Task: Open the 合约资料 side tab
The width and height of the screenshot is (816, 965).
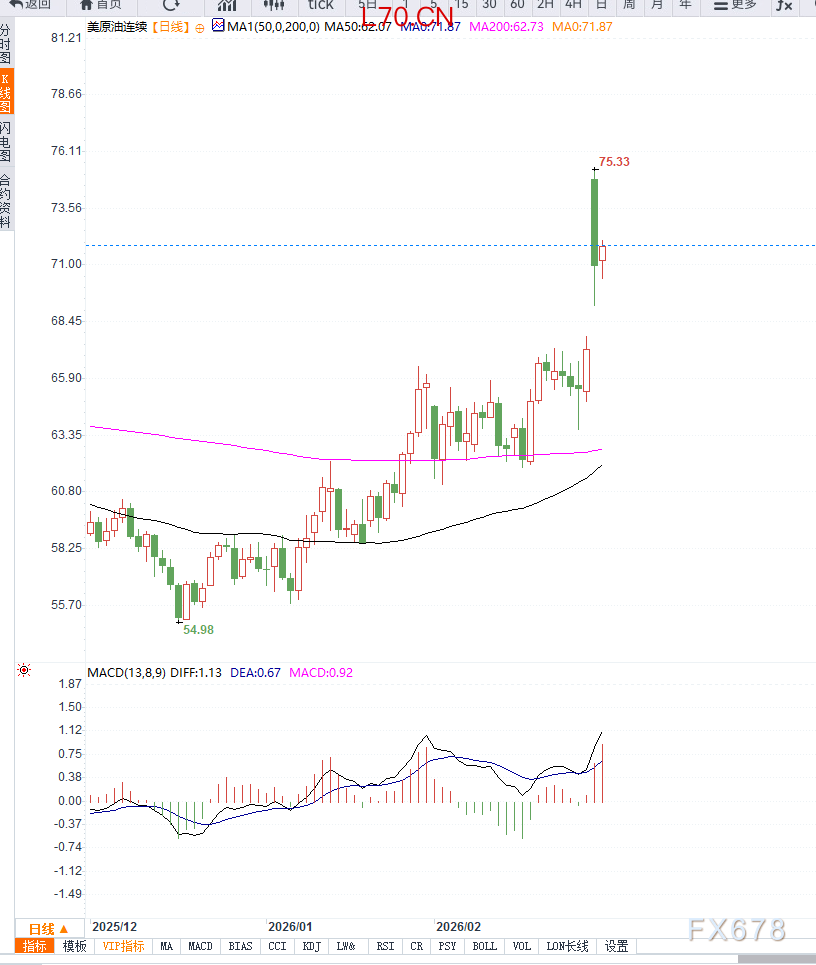Action: 6,201
